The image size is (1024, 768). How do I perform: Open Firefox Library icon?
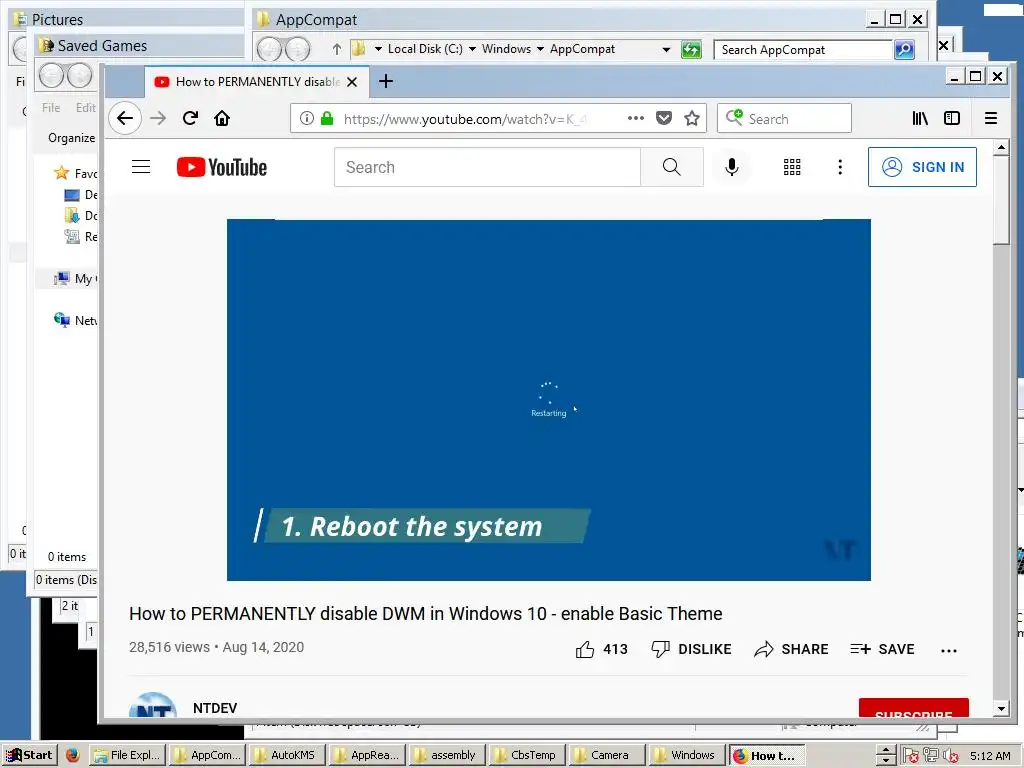coord(920,118)
